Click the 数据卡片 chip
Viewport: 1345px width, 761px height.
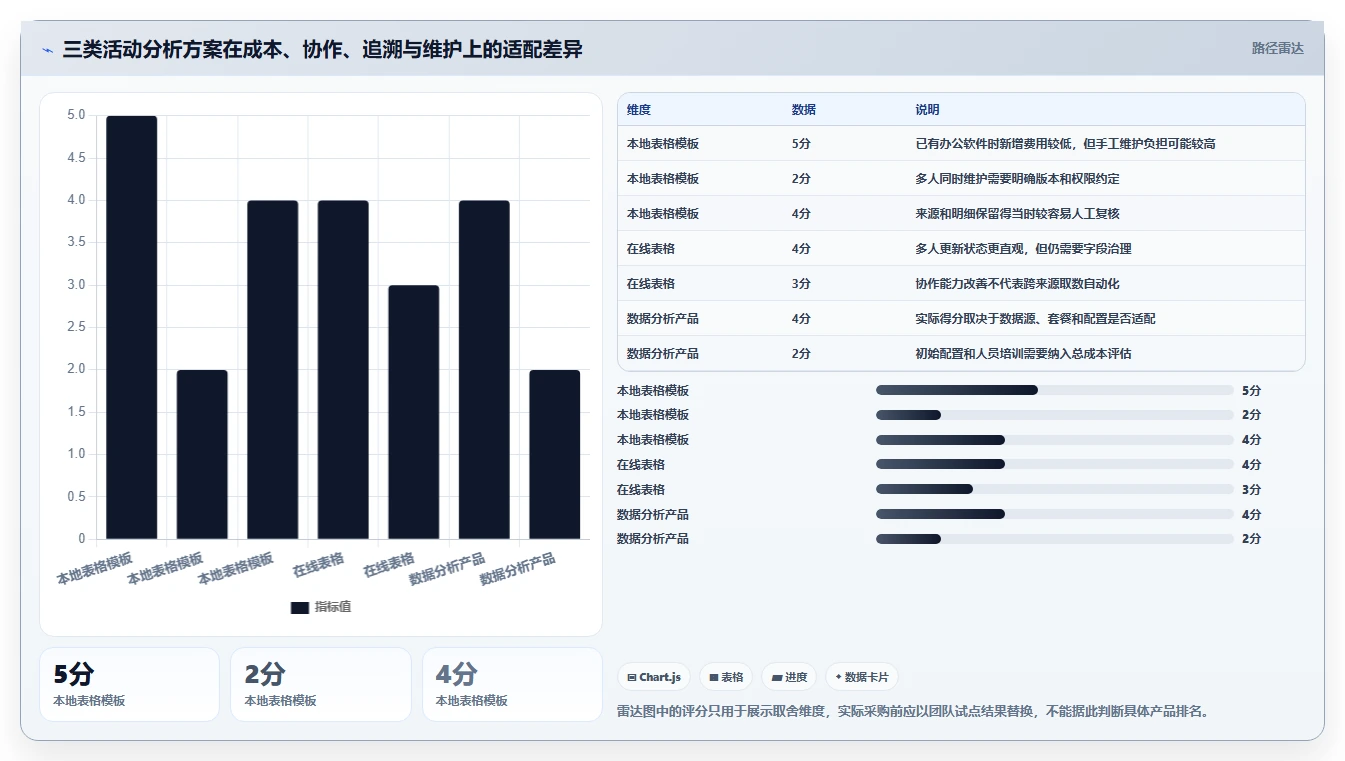(862, 677)
